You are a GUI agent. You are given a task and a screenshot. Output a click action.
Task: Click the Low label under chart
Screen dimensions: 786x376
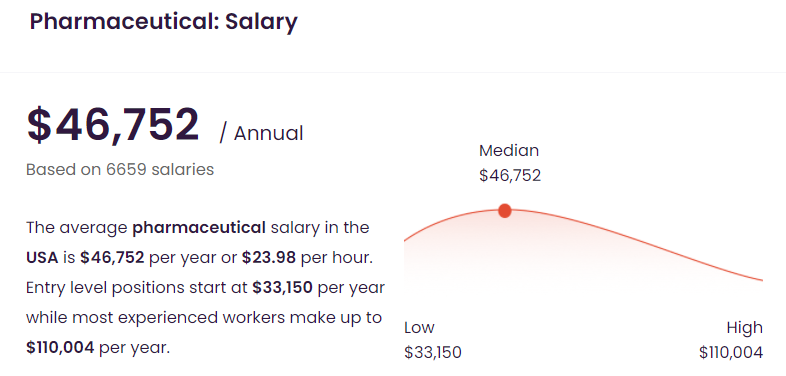tap(419, 328)
